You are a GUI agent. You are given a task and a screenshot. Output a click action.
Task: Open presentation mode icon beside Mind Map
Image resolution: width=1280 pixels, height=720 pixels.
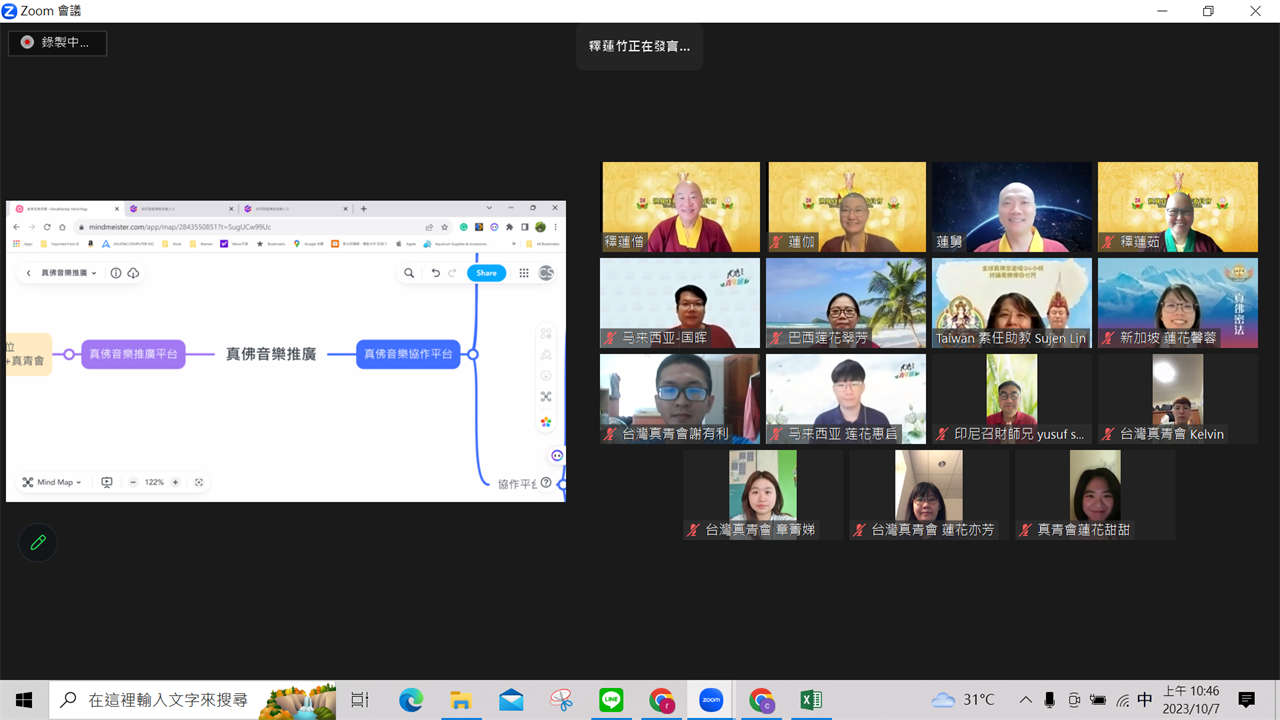point(107,482)
